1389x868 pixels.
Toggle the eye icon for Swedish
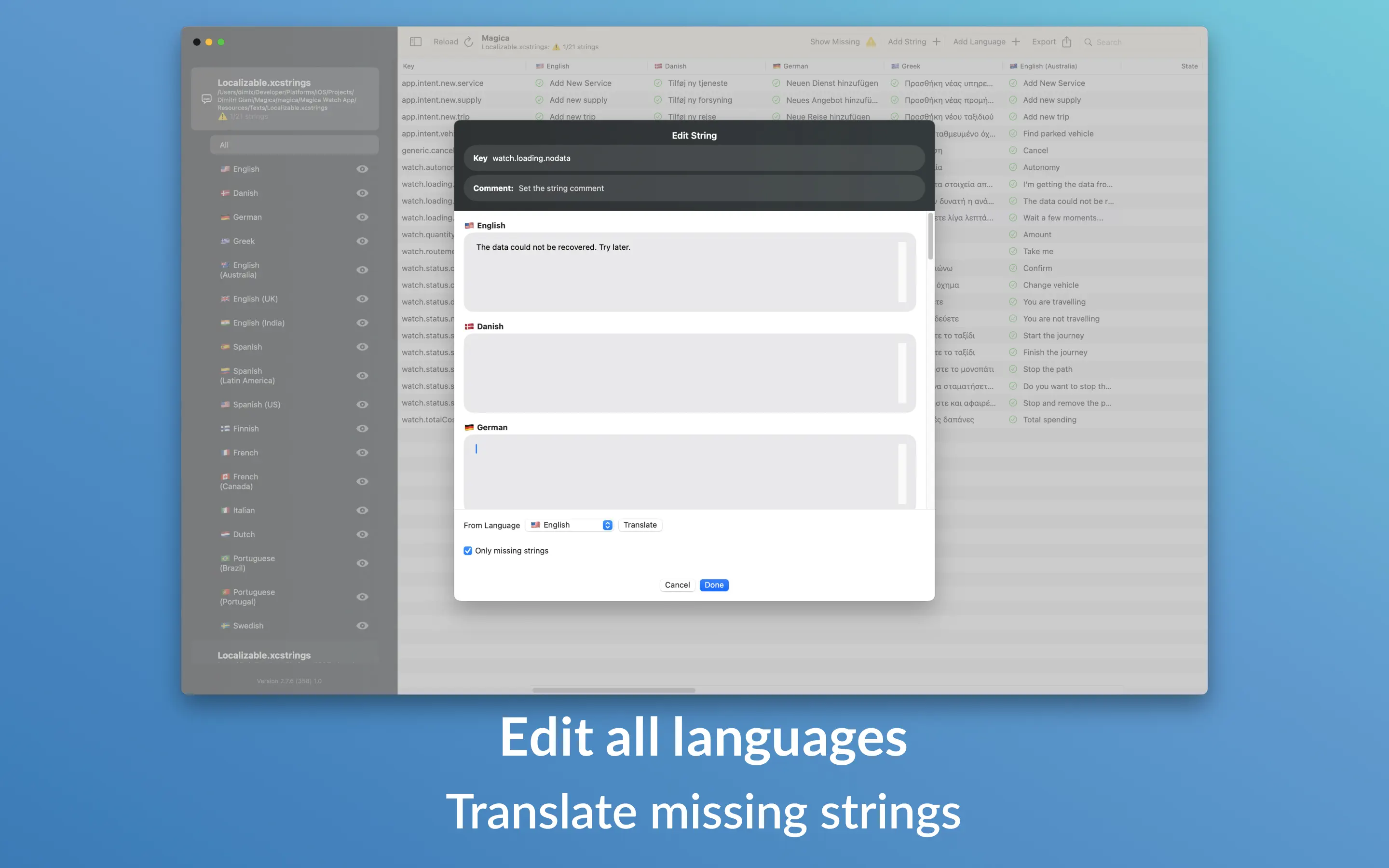pos(362,626)
